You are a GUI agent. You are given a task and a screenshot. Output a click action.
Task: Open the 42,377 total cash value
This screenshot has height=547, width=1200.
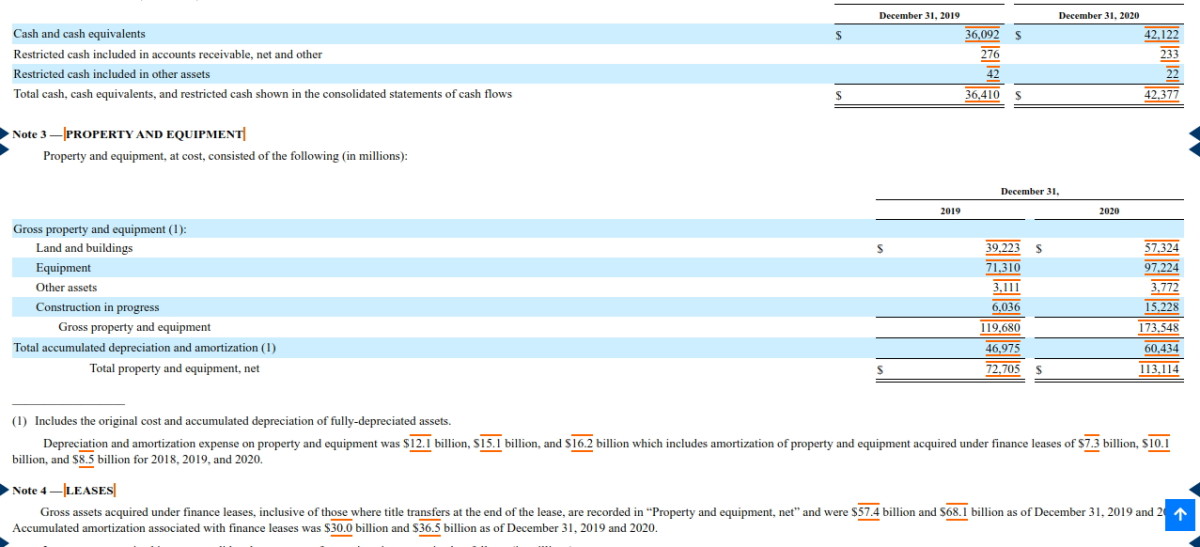click(x=1161, y=95)
